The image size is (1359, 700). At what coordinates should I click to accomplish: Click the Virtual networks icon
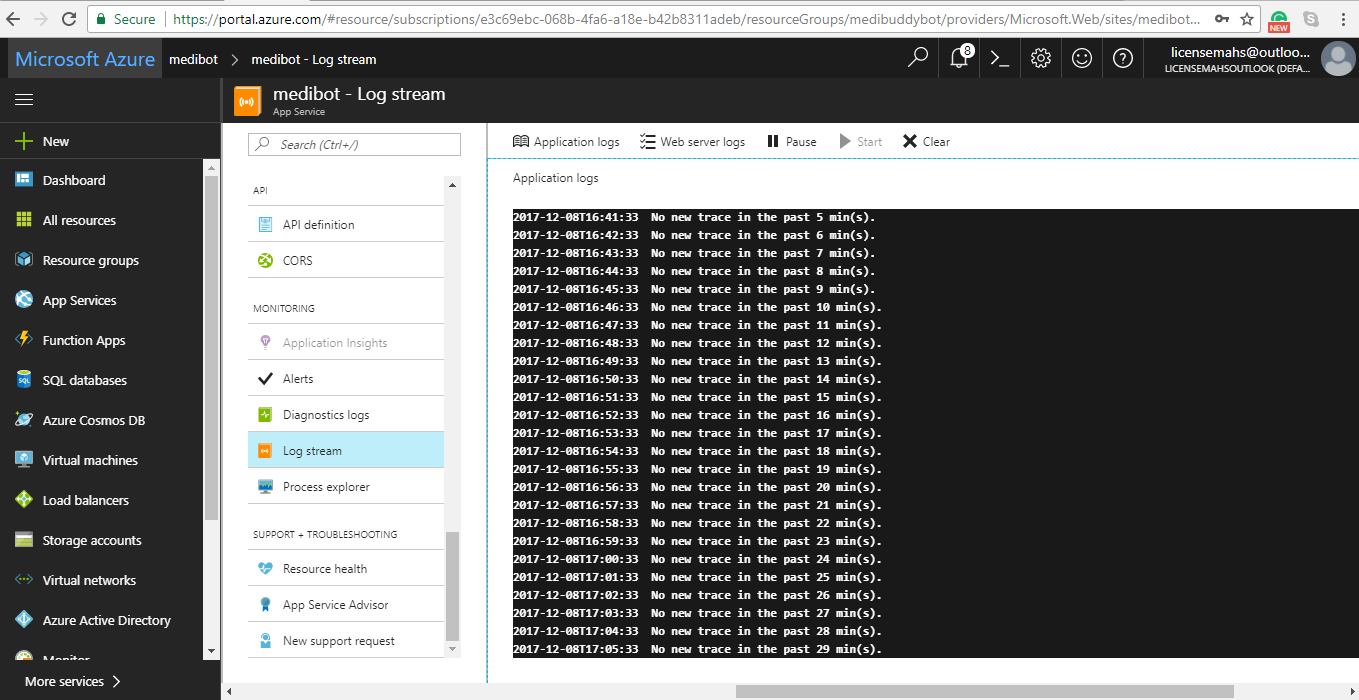[24, 580]
